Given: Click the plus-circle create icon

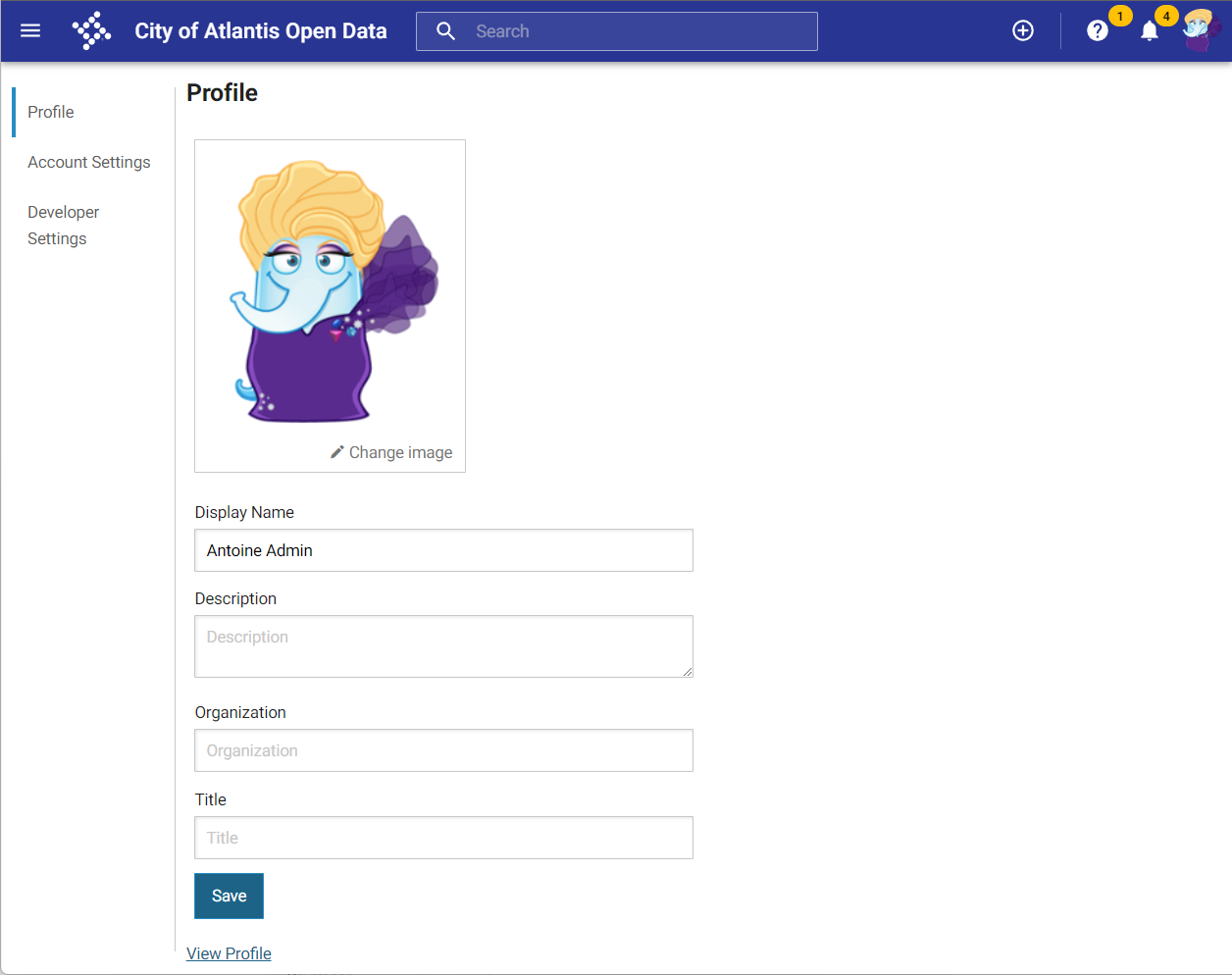Looking at the screenshot, I should pos(1023,31).
